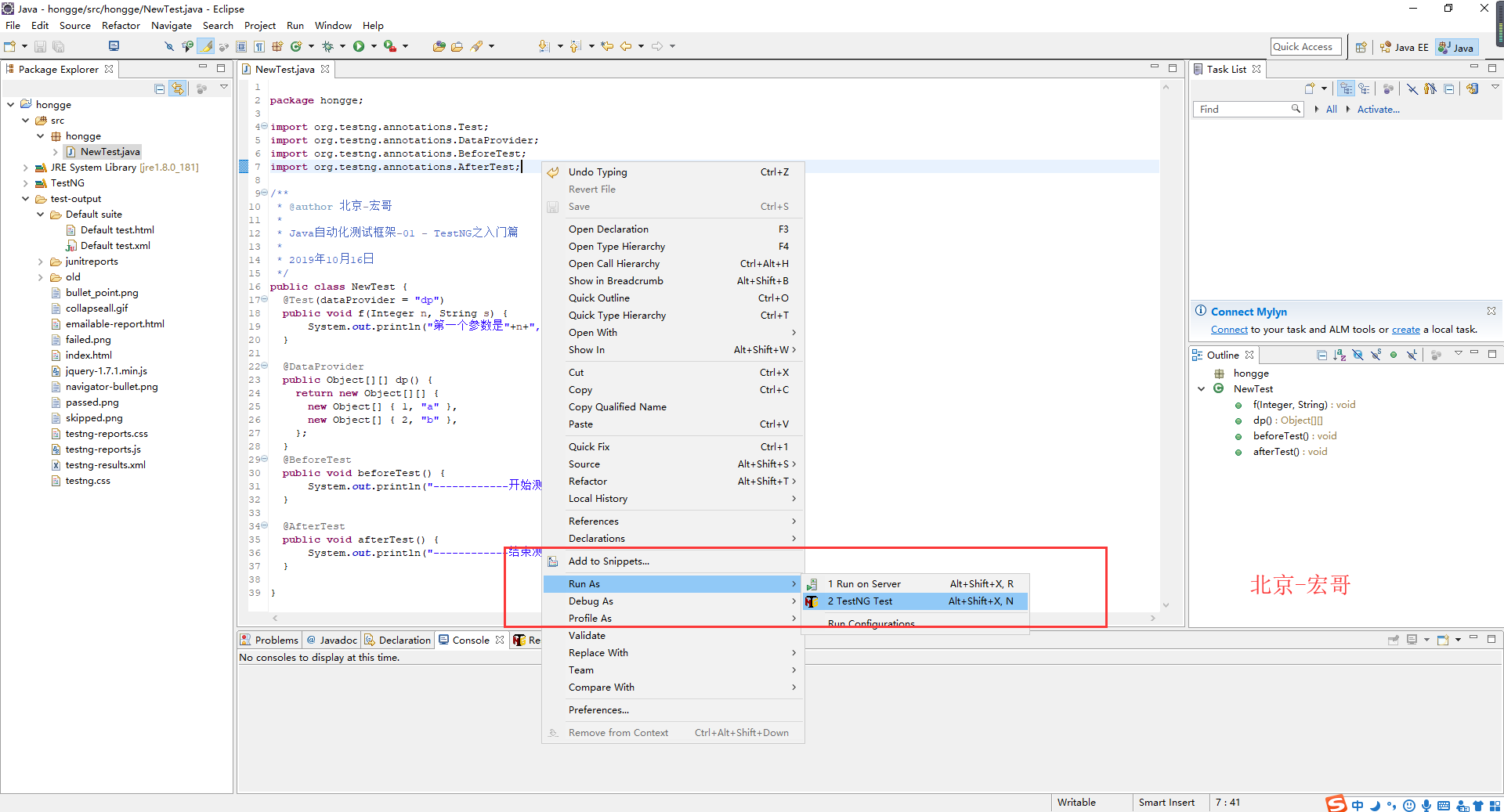Select Debug As in context menu
This screenshot has height=812, width=1504.
(x=672, y=601)
